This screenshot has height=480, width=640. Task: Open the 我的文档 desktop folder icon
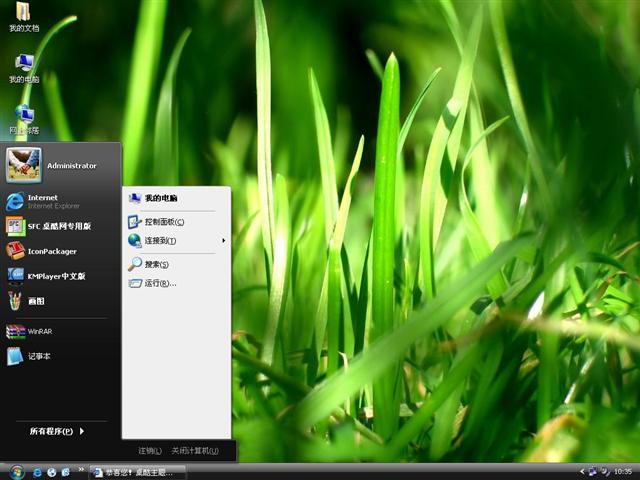coord(24,17)
